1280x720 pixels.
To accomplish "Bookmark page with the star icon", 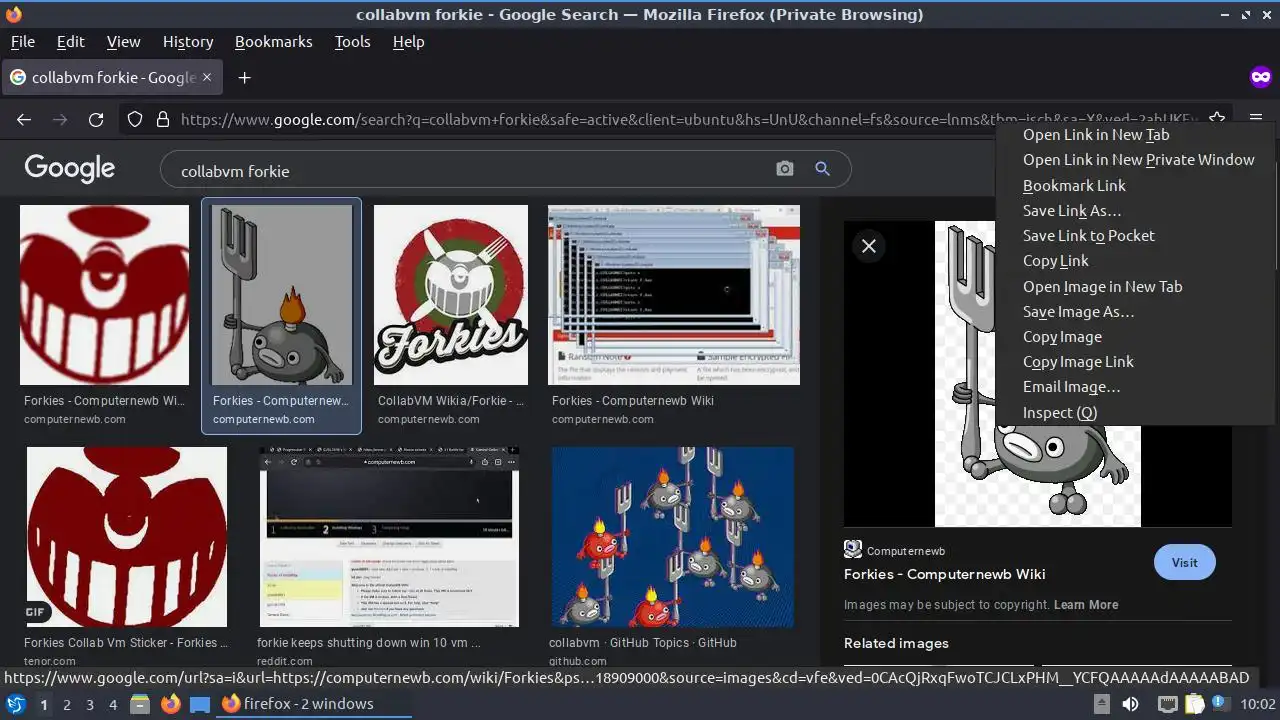I will (1217, 119).
